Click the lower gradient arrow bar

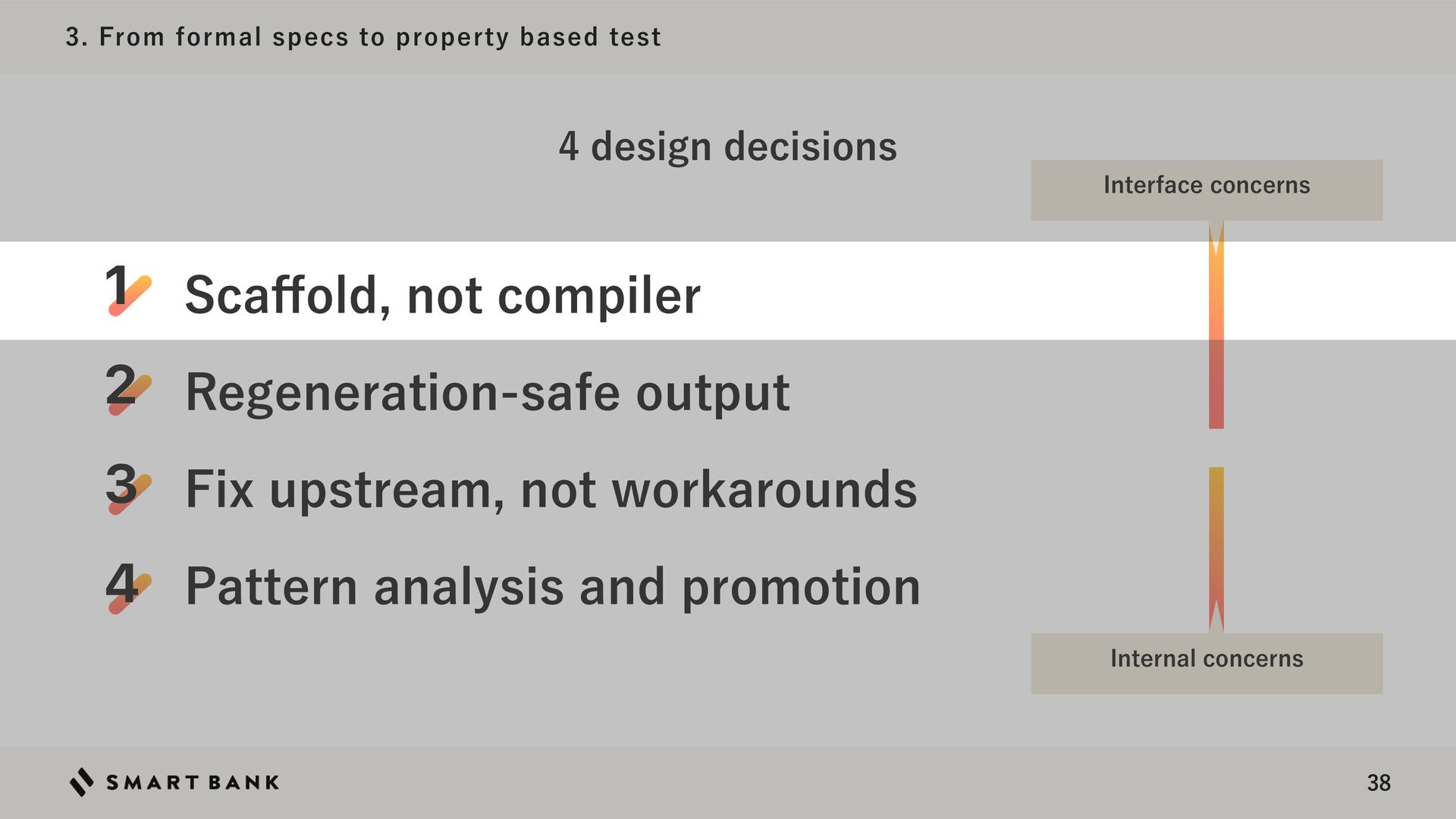(x=1216, y=548)
